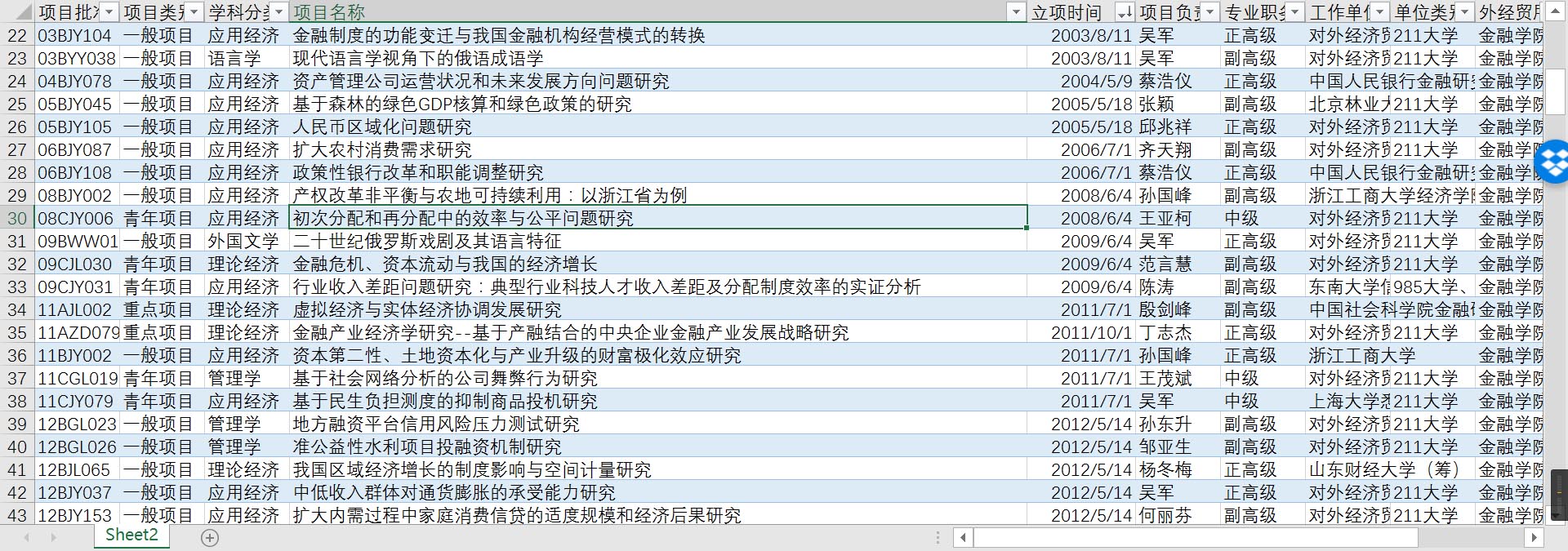
Task: Open 项目类别 column filter dropdown
Action: tap(194, 11)
